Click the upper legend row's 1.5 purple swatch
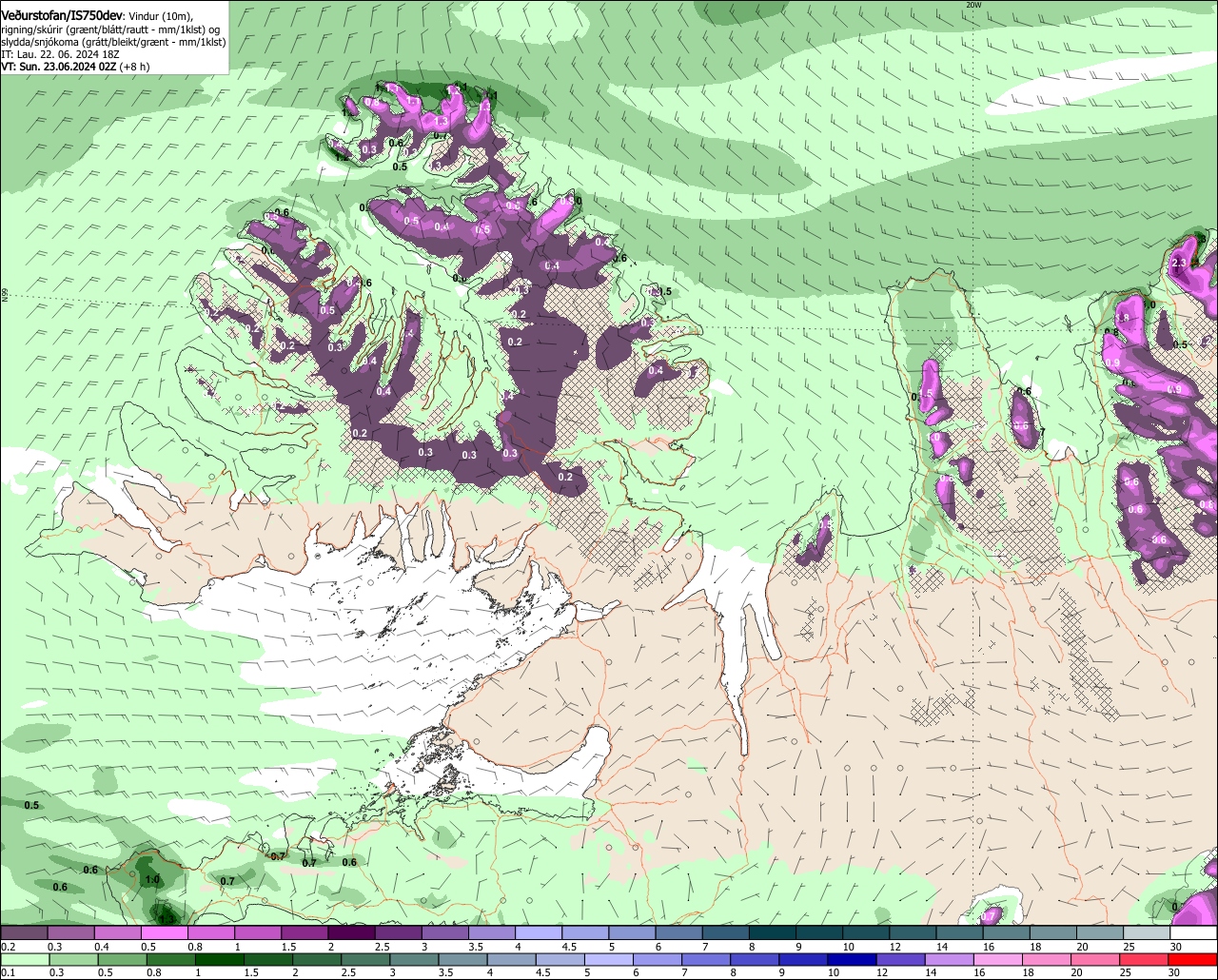The width and height of the screenshot is (1218, 980). (304, 932)
